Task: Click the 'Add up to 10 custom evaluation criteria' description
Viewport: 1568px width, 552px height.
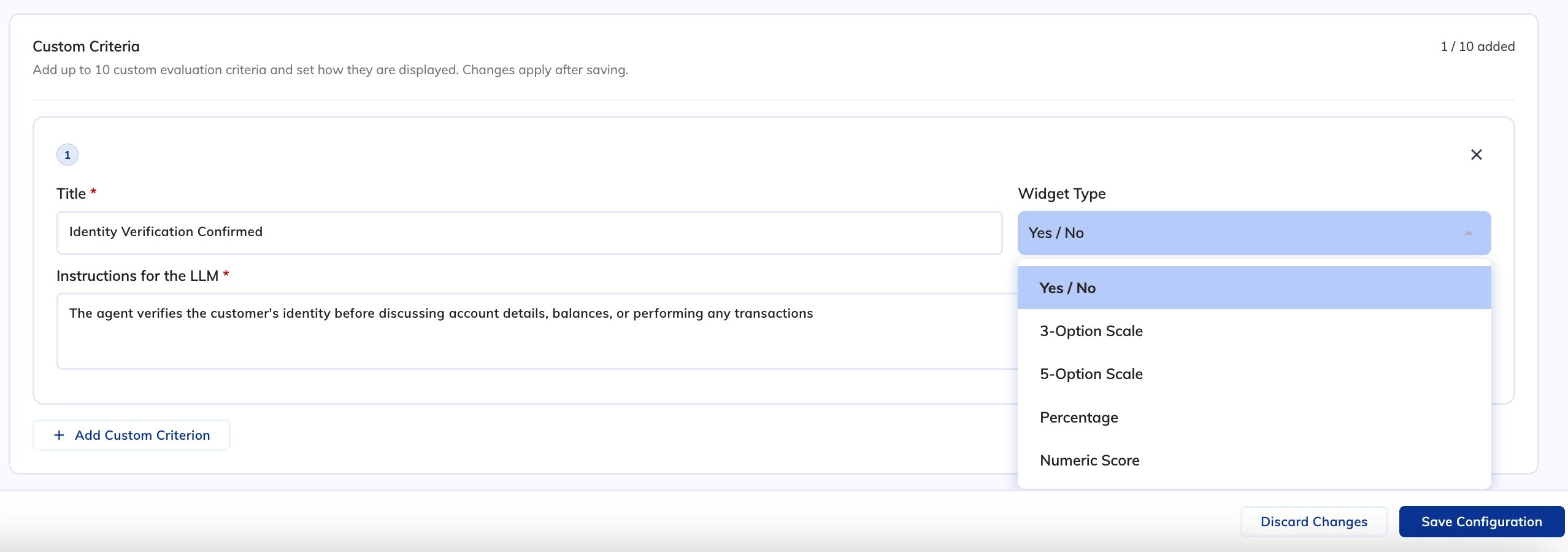Action: pos(330,70)
